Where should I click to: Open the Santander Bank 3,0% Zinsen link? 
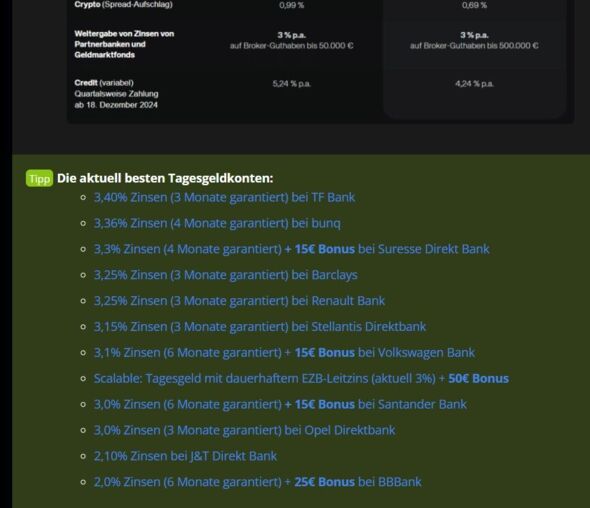[280, 405]
